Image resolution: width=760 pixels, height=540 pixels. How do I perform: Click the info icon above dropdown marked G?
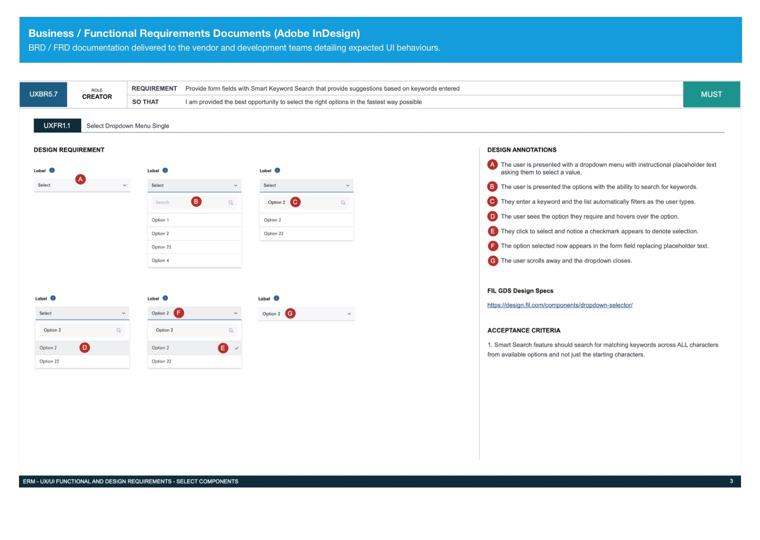click(276, 298)
